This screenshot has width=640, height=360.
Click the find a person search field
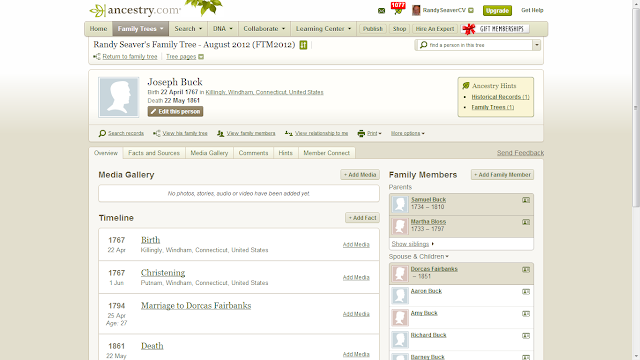[474, 45]
